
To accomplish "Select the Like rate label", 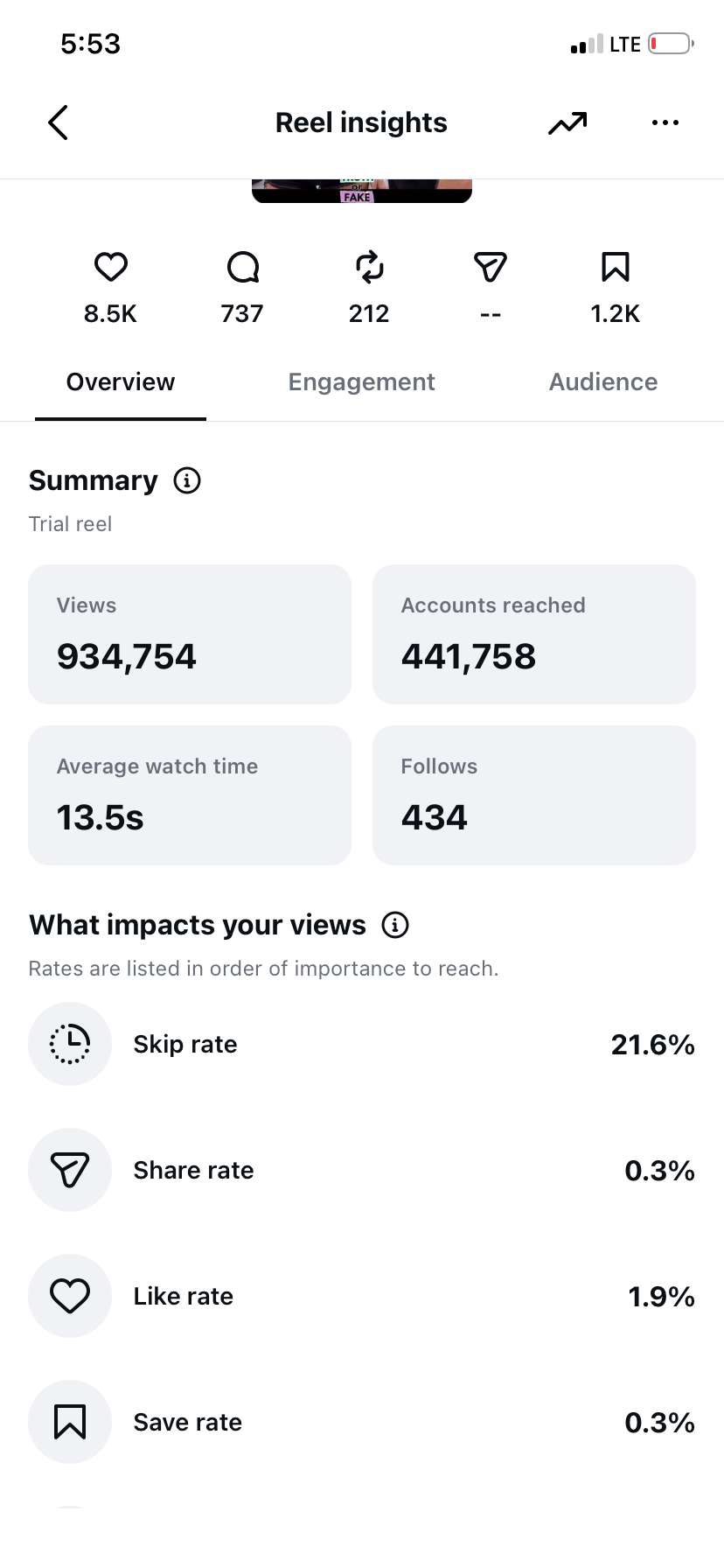I will click(x=184, y=1297).
